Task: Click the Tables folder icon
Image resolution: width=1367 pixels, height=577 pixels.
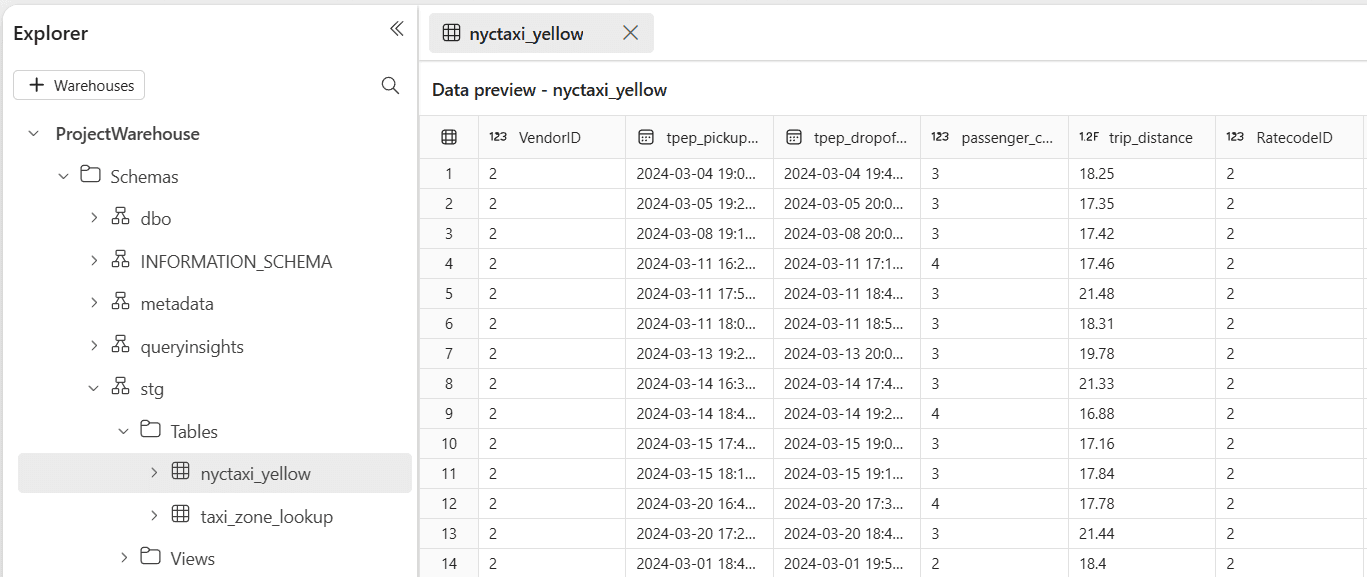Action: [x=151, y=430]
